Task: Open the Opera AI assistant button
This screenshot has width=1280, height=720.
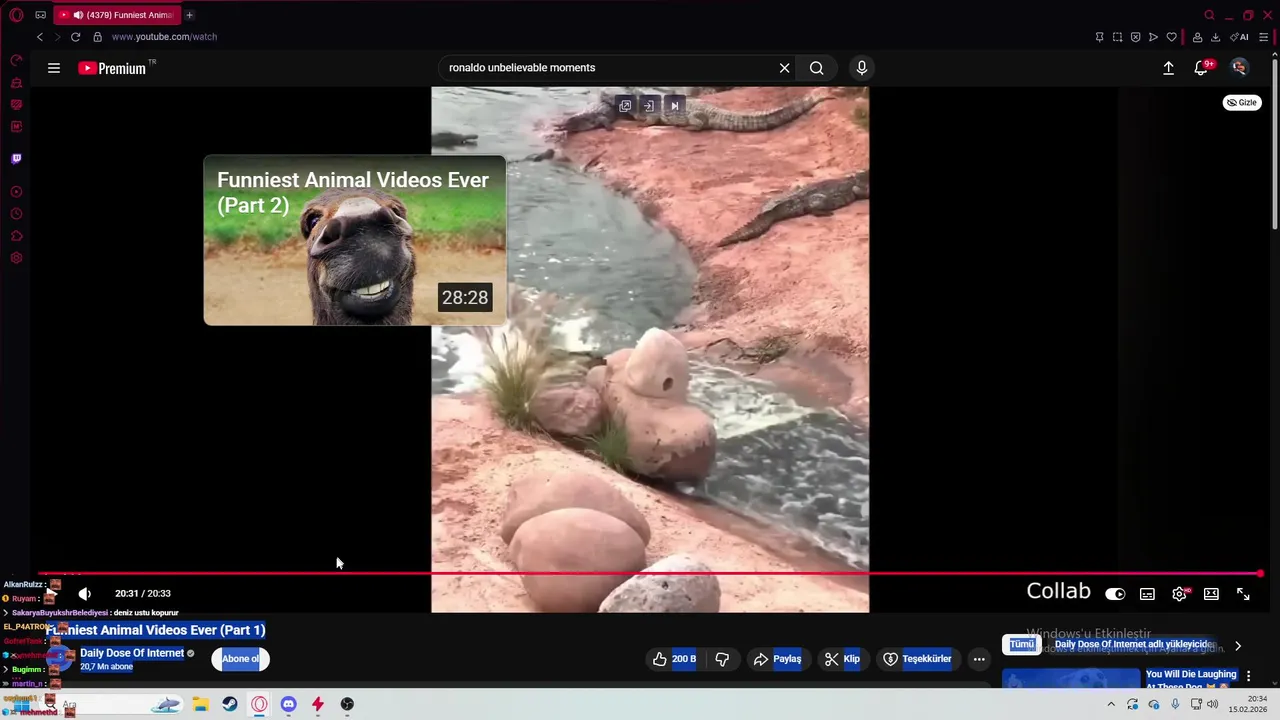Action: (x=1239, y=37)
